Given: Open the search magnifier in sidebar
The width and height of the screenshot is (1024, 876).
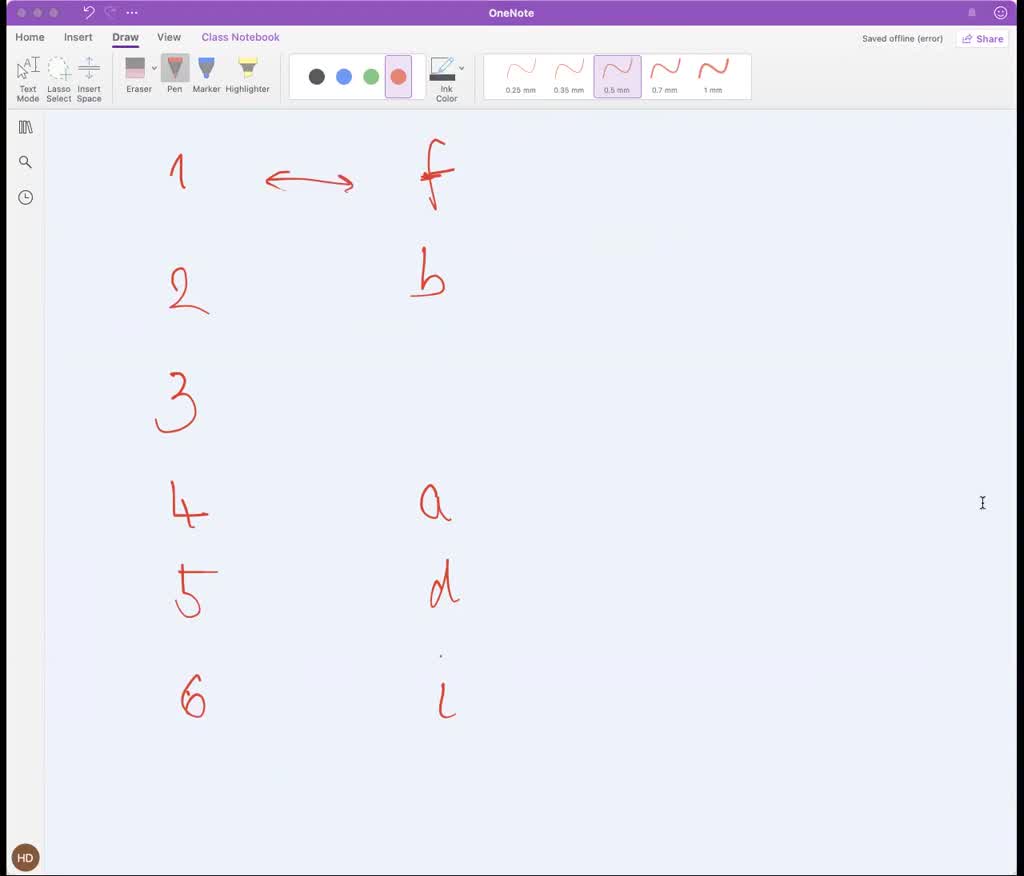Looking at the screenshot, I should [26, 162].
